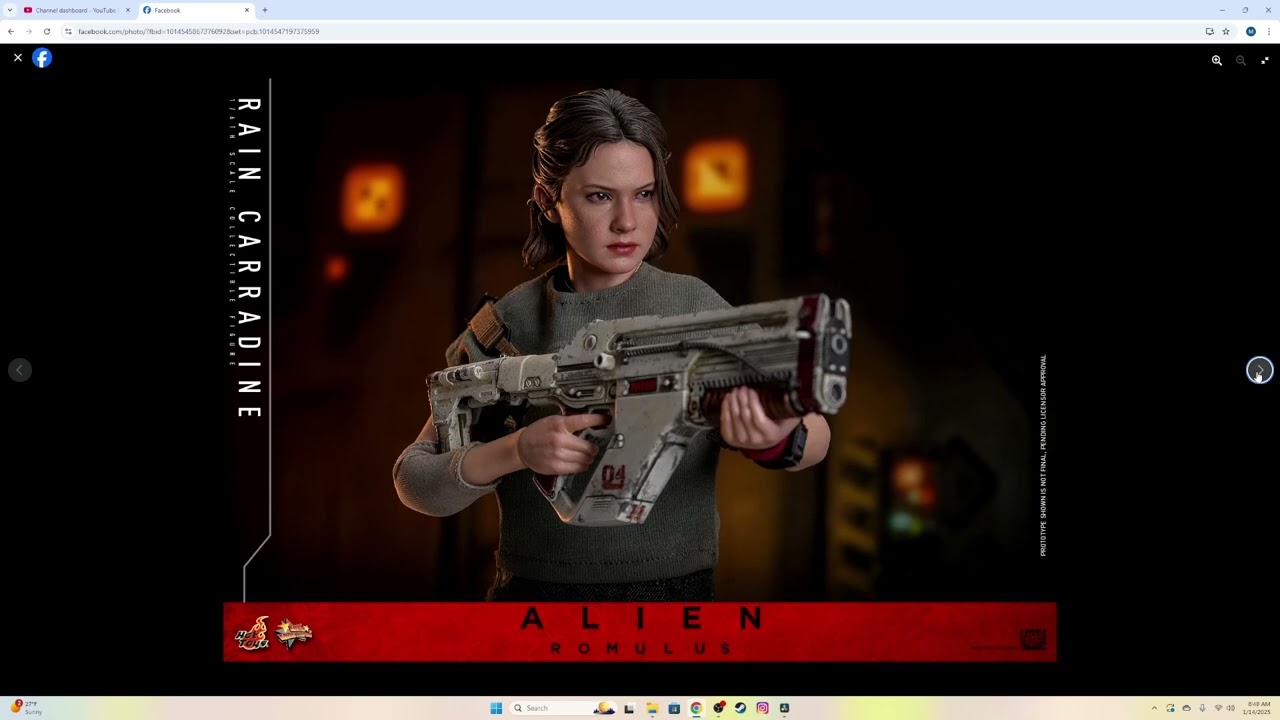
Task: Open the network and volume quick settings
Action: click(x=1224, y=708)
